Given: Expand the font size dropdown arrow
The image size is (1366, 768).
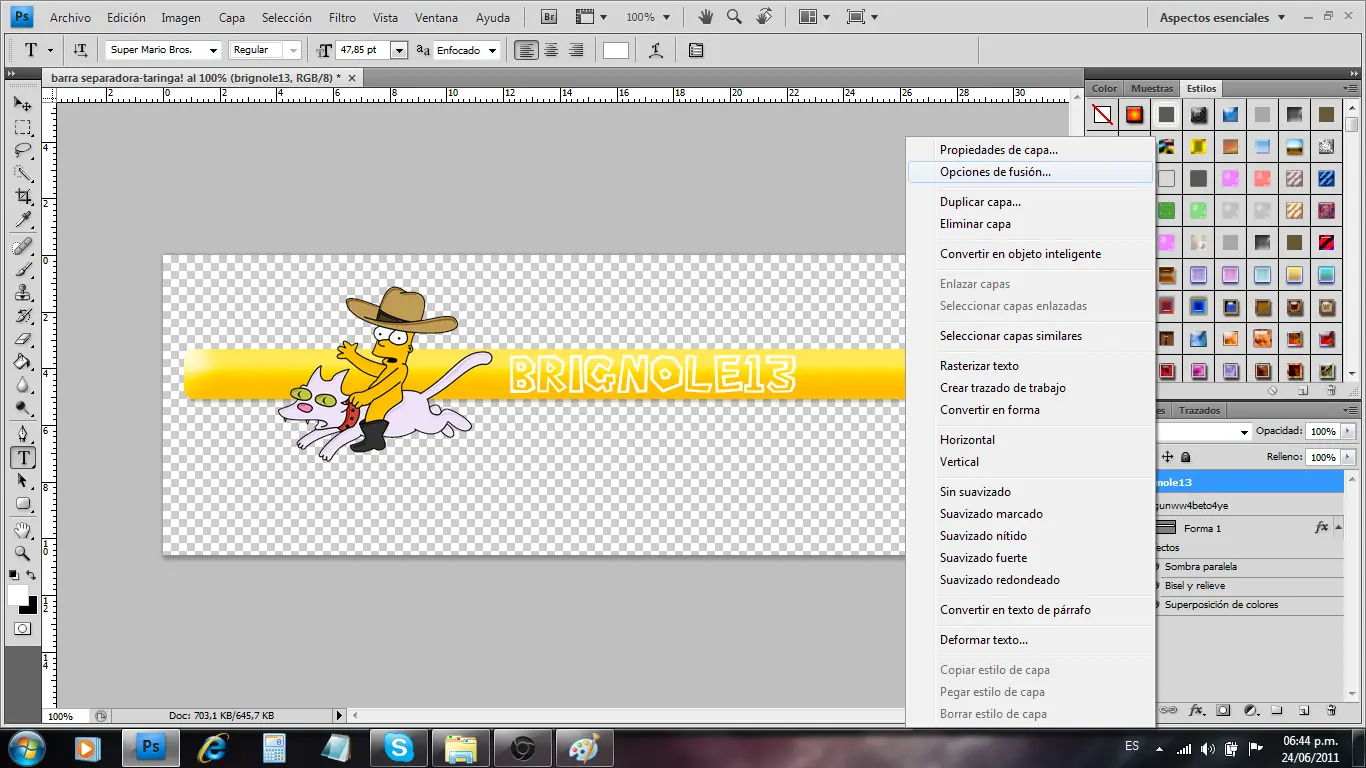Looking at the screenshot, I should pos(399,50).
